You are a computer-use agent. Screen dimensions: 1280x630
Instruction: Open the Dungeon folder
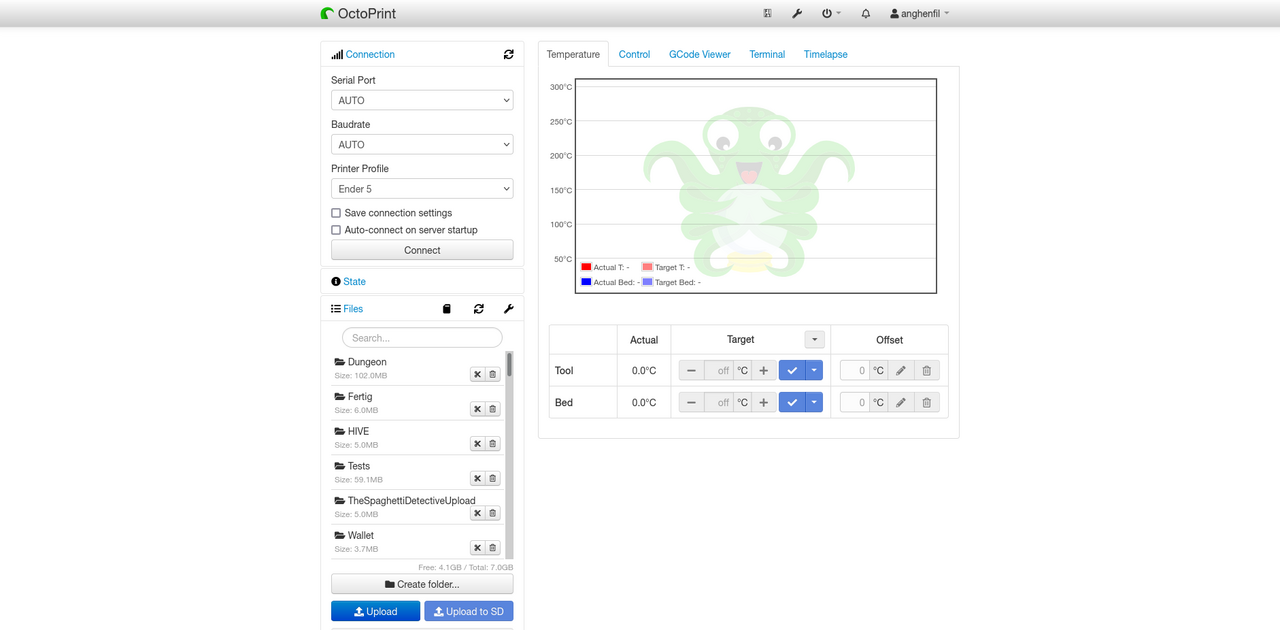(x=367, y=362)
